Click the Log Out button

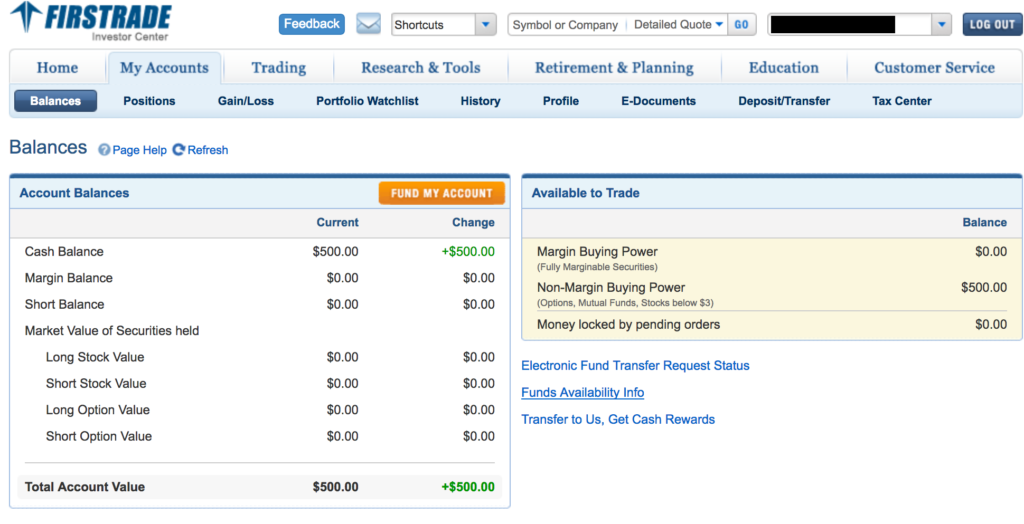click(x=992, y=25)
